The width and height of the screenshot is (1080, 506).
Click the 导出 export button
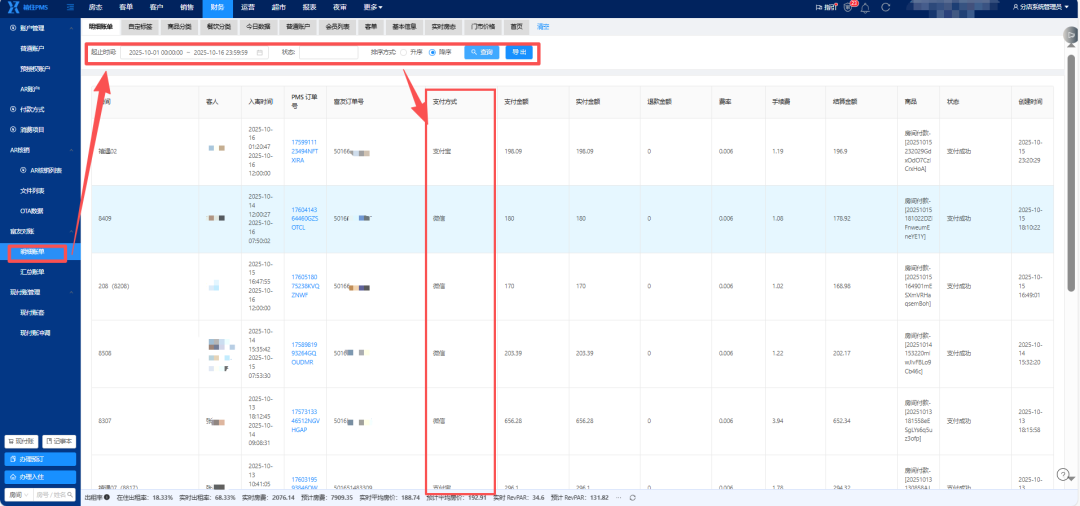point(519,52)
